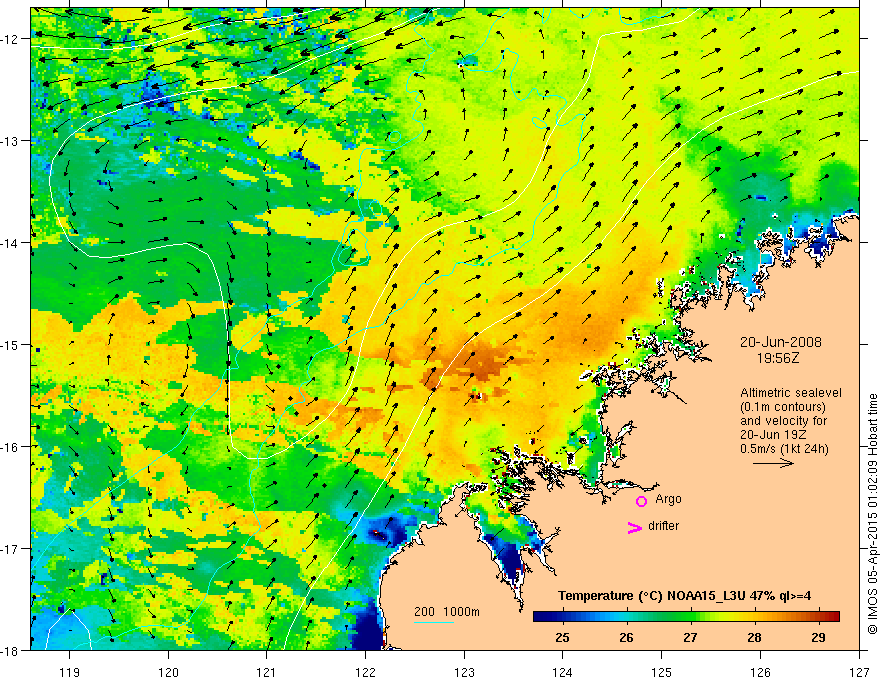Image resolution: width=880 pixels, height=680 pixels.
Task: Click the 'drifter' legend label
Action: point(663,526)
